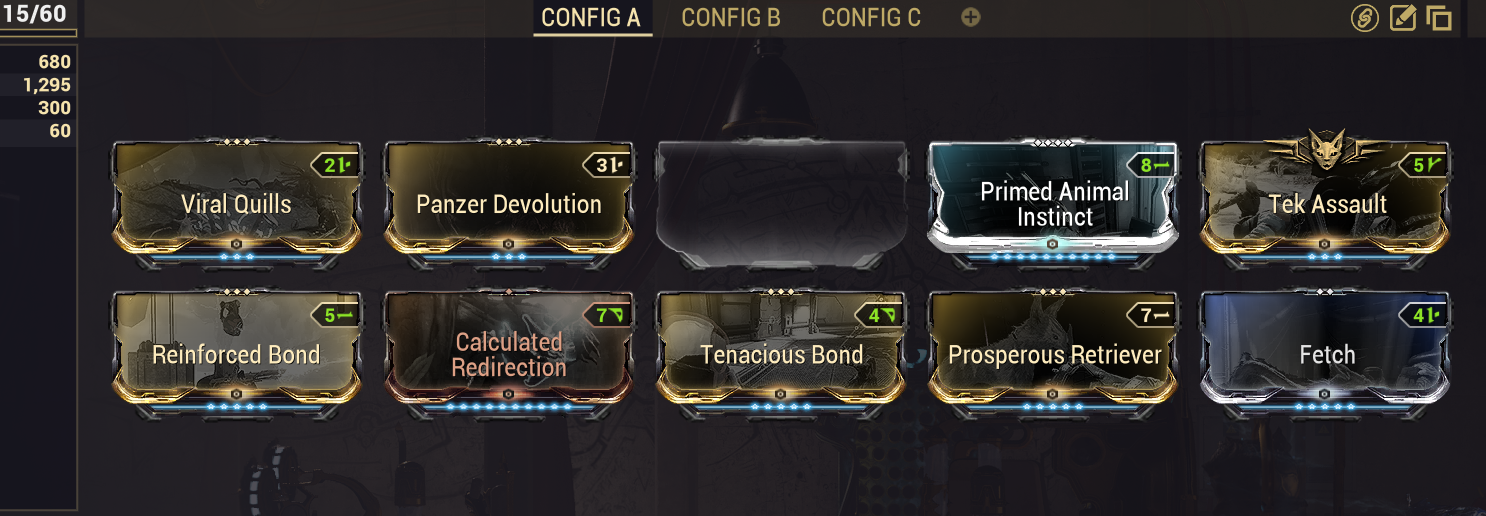Switch to the Config C tab
Image resolution: width=1486 pixels, height=516 pixels.
pos(871,17)
